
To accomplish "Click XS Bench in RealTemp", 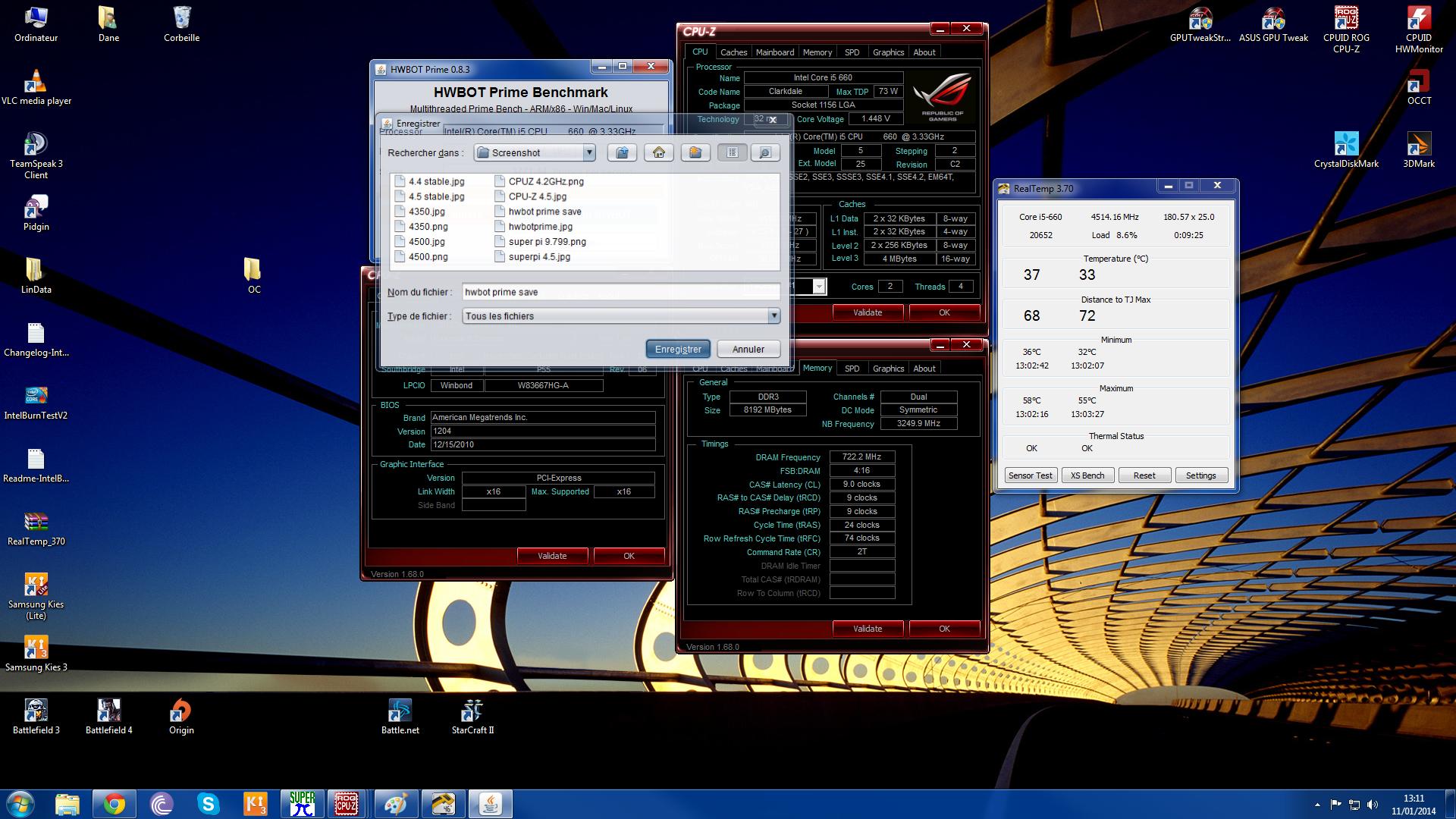I will (1087, 475).
